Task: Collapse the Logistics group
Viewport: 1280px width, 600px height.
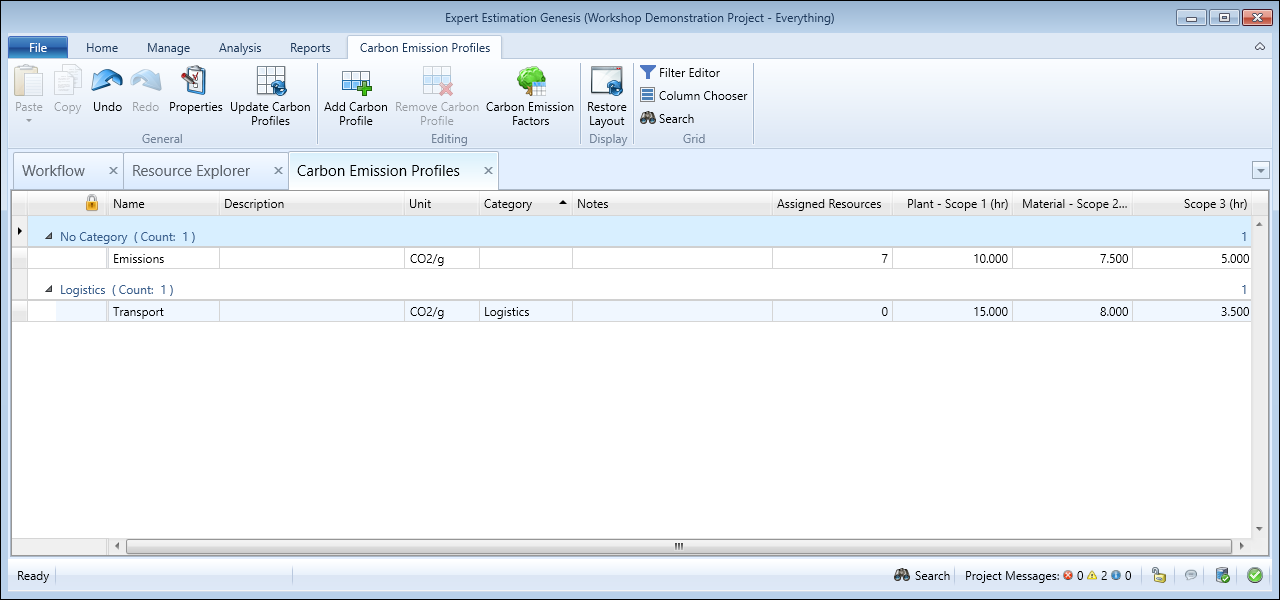Action: 49,290
